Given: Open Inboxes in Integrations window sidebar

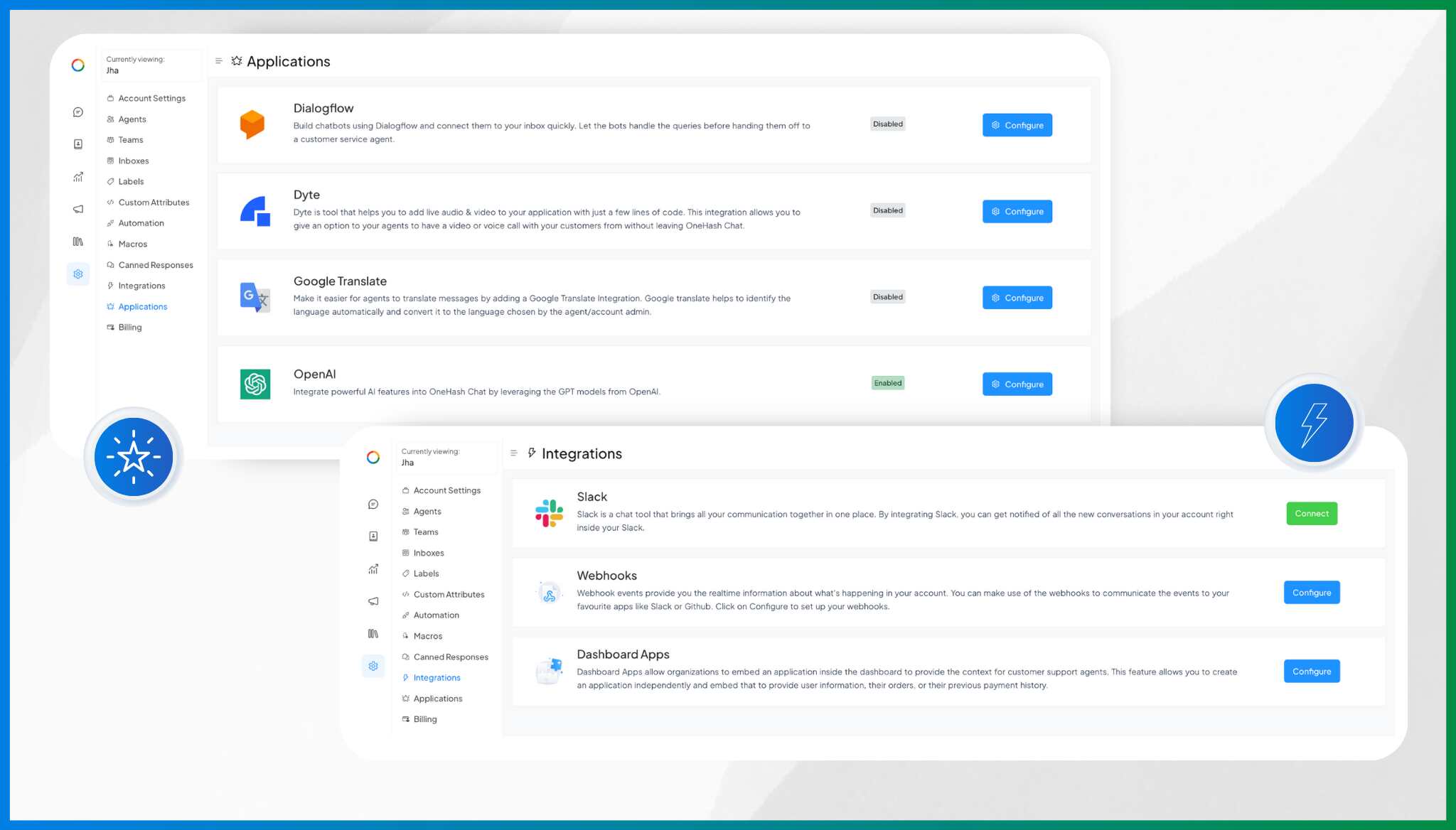Looking at the screenshot, I should point(423,554).
